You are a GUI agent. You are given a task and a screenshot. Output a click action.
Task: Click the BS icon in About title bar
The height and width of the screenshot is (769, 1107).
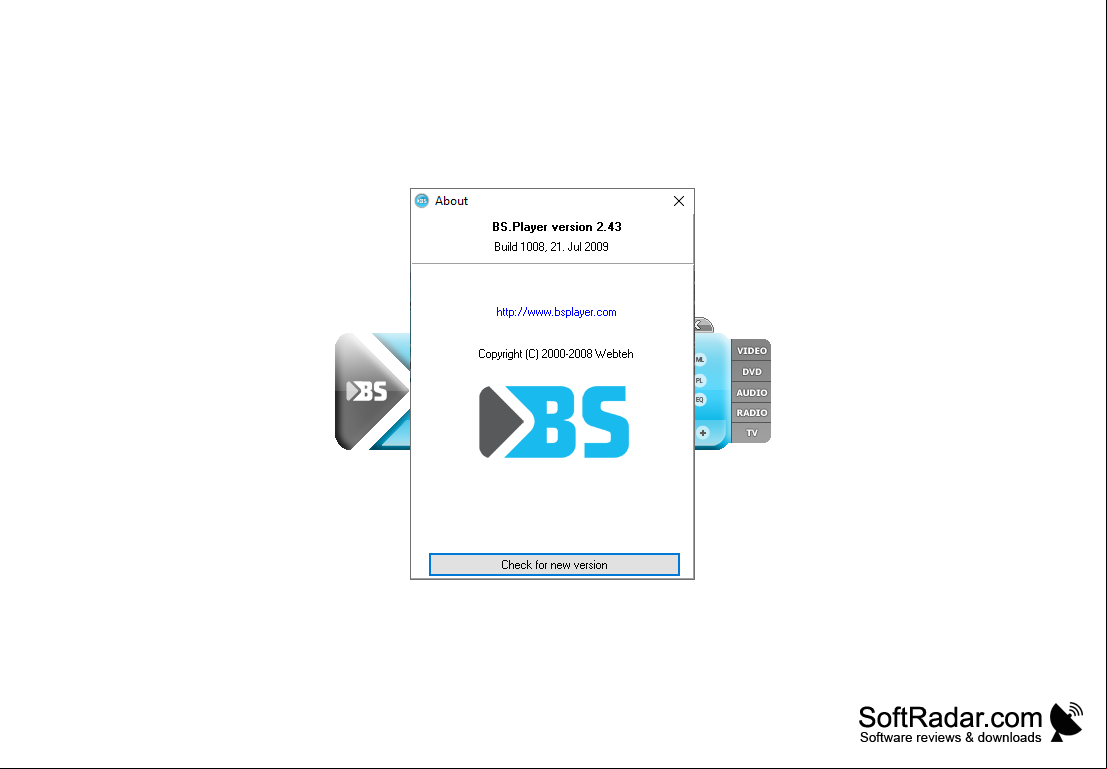click(421, 201)
